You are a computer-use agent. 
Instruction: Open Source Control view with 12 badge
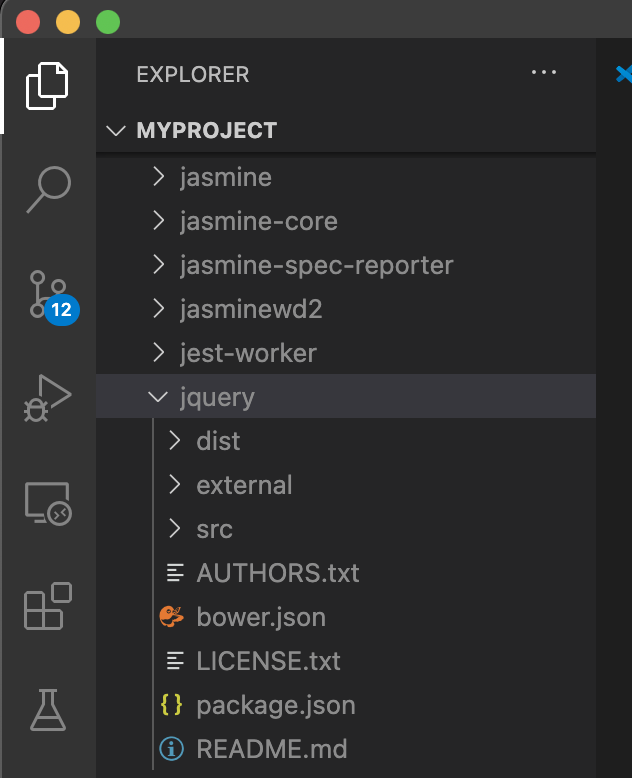[x=54, y=298]
